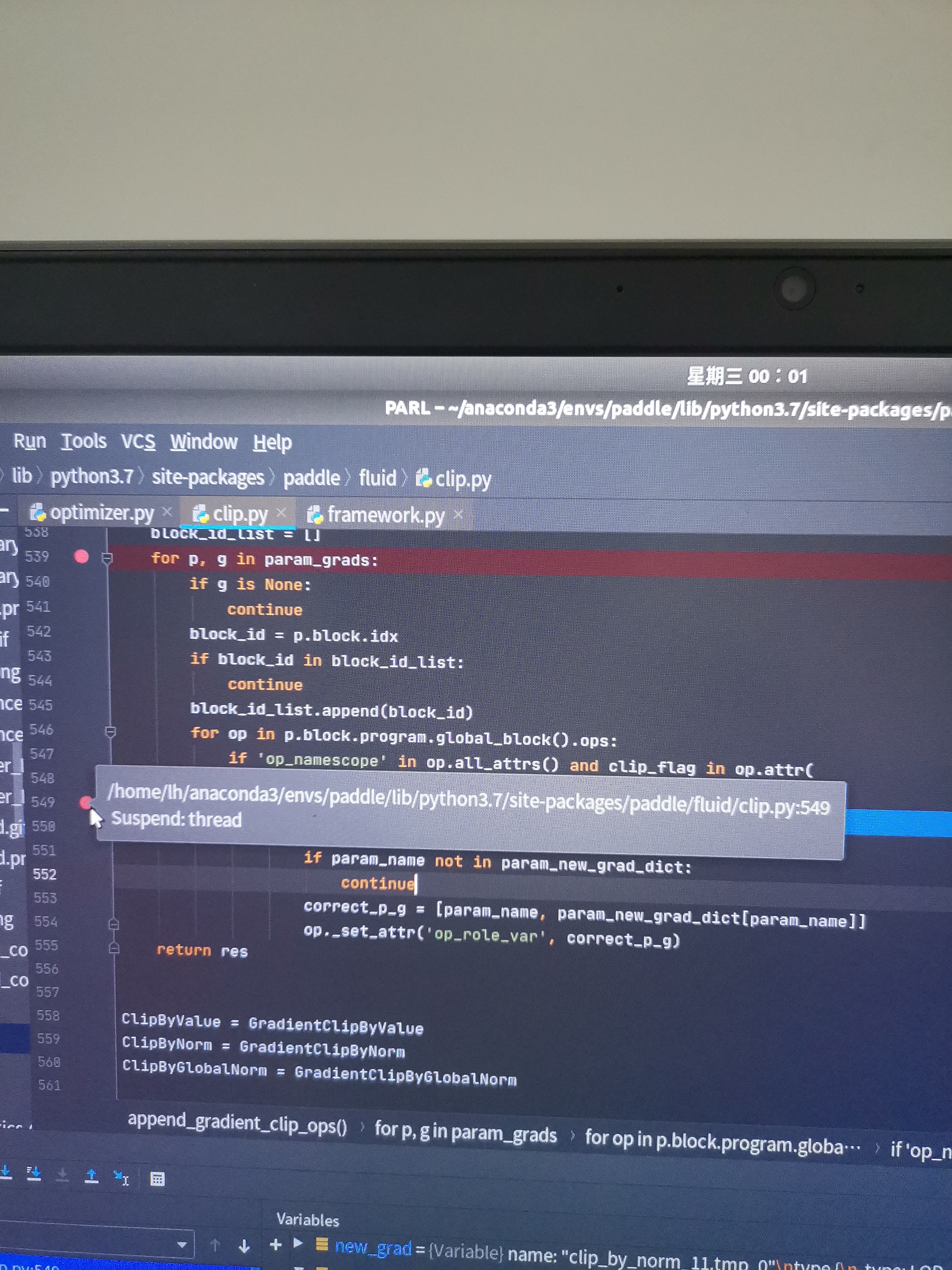Click Step Into My Code icon
Viewport: 952px width, 1270px height.
pos(34,1173)
